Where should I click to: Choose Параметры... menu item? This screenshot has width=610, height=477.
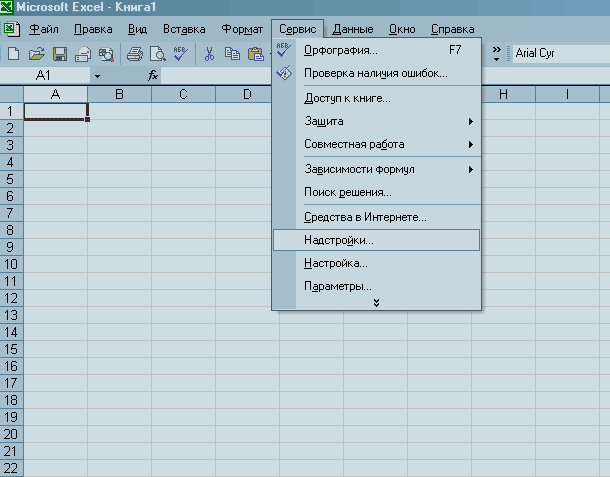point(377,286)
